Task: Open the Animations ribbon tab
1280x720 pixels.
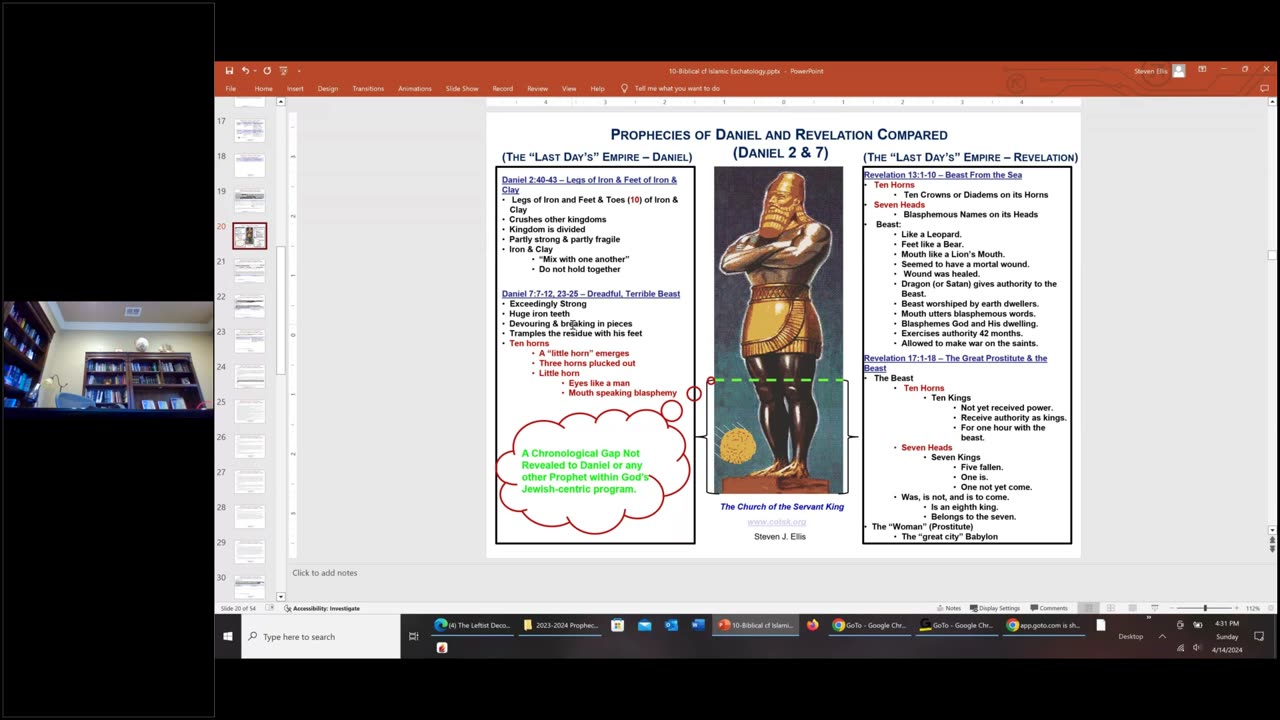Action: tap(415, 88)
